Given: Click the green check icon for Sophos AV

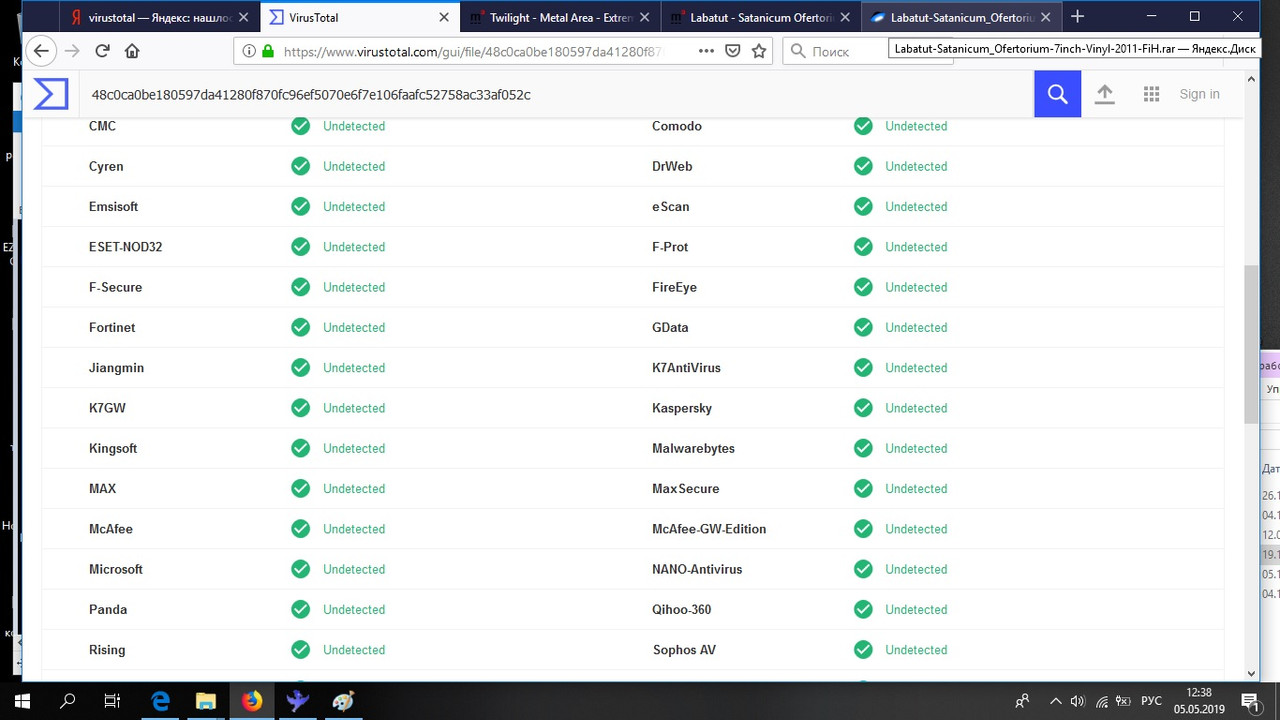Looking at the screenshot, I should coord(863,650).
